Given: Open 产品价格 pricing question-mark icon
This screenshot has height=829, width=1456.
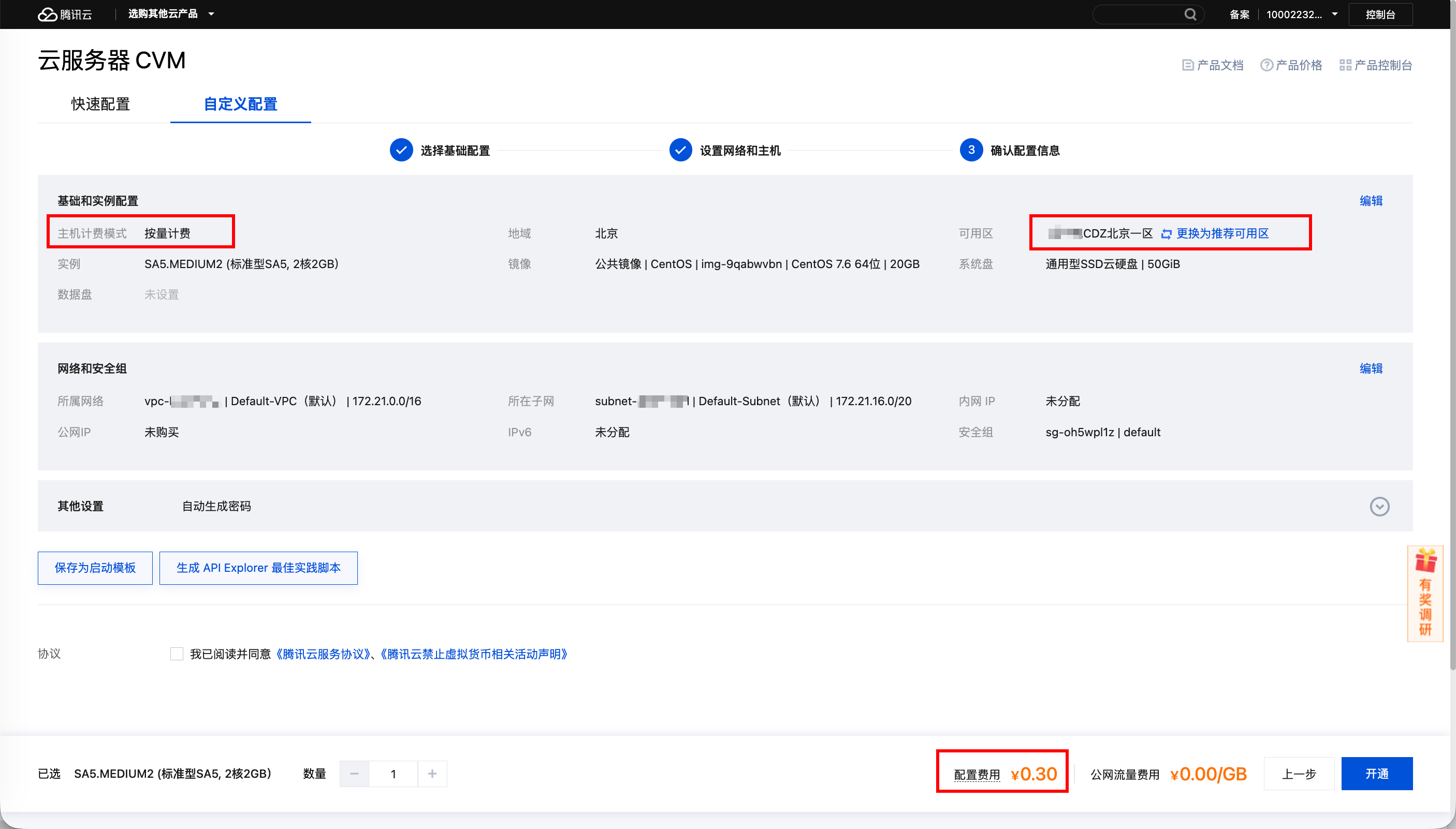Looking at the screenshot, I should click(1266, 66).
